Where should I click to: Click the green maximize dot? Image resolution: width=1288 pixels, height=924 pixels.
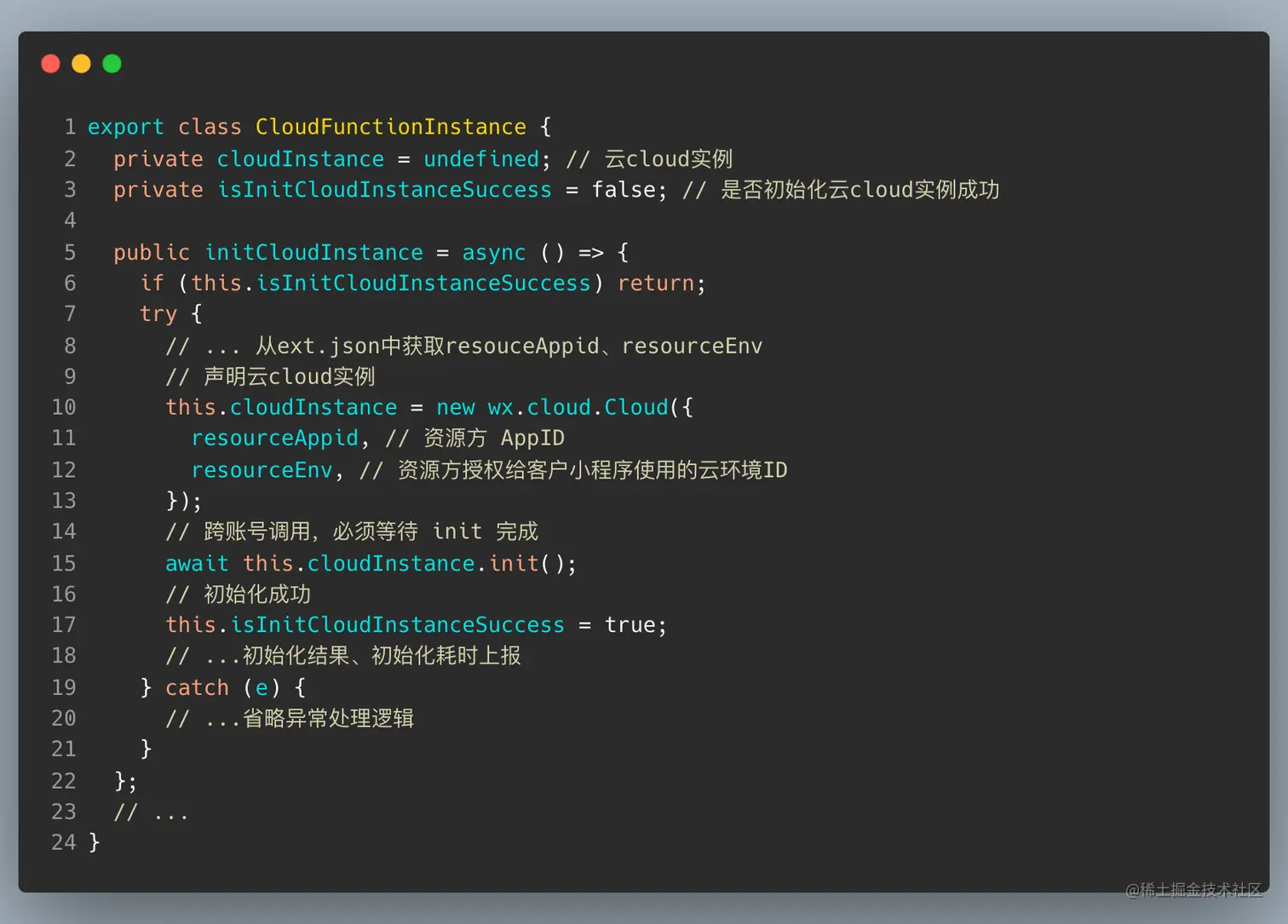(112, 63)
